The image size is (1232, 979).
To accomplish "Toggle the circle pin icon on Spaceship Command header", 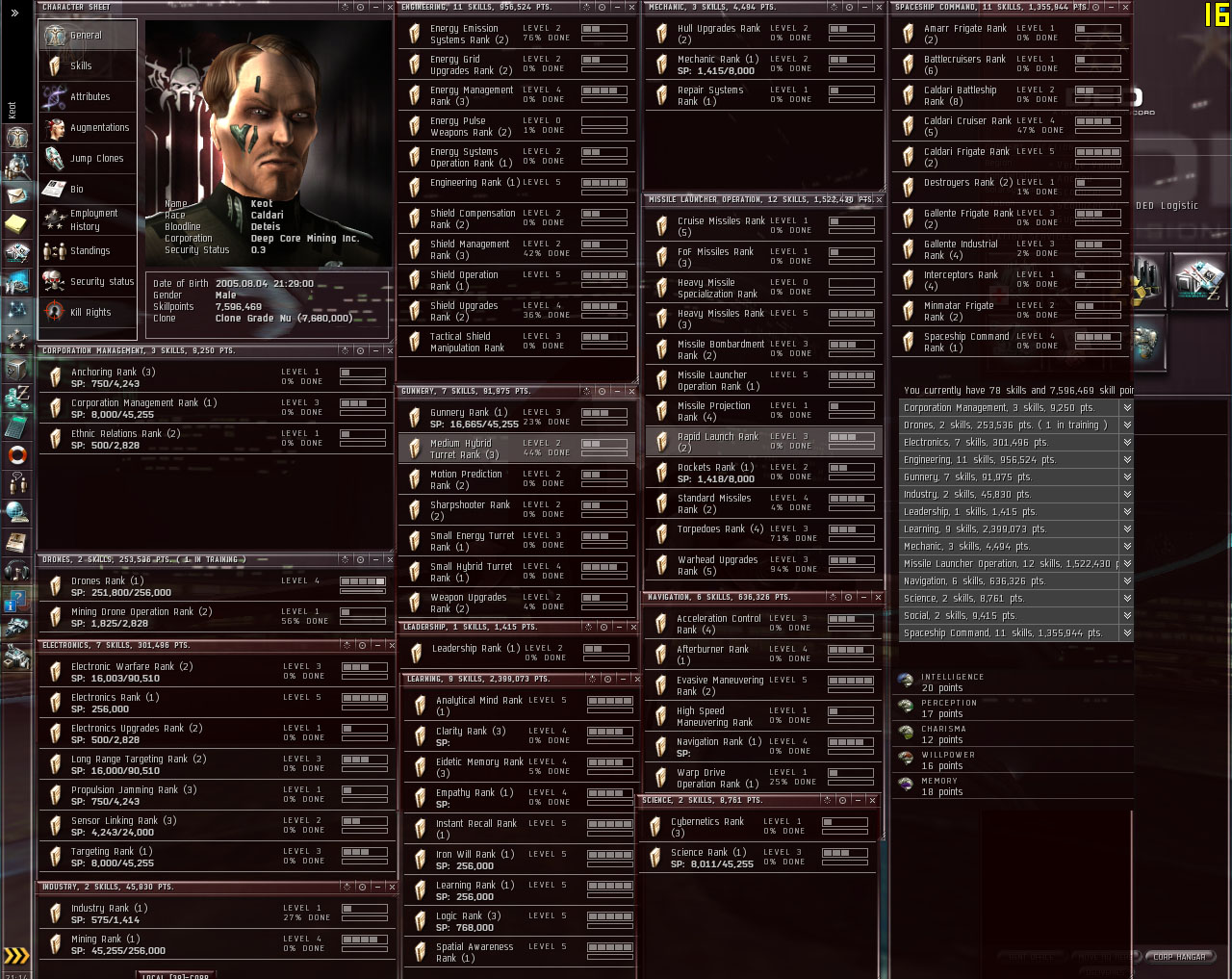I will point(1095,7).
